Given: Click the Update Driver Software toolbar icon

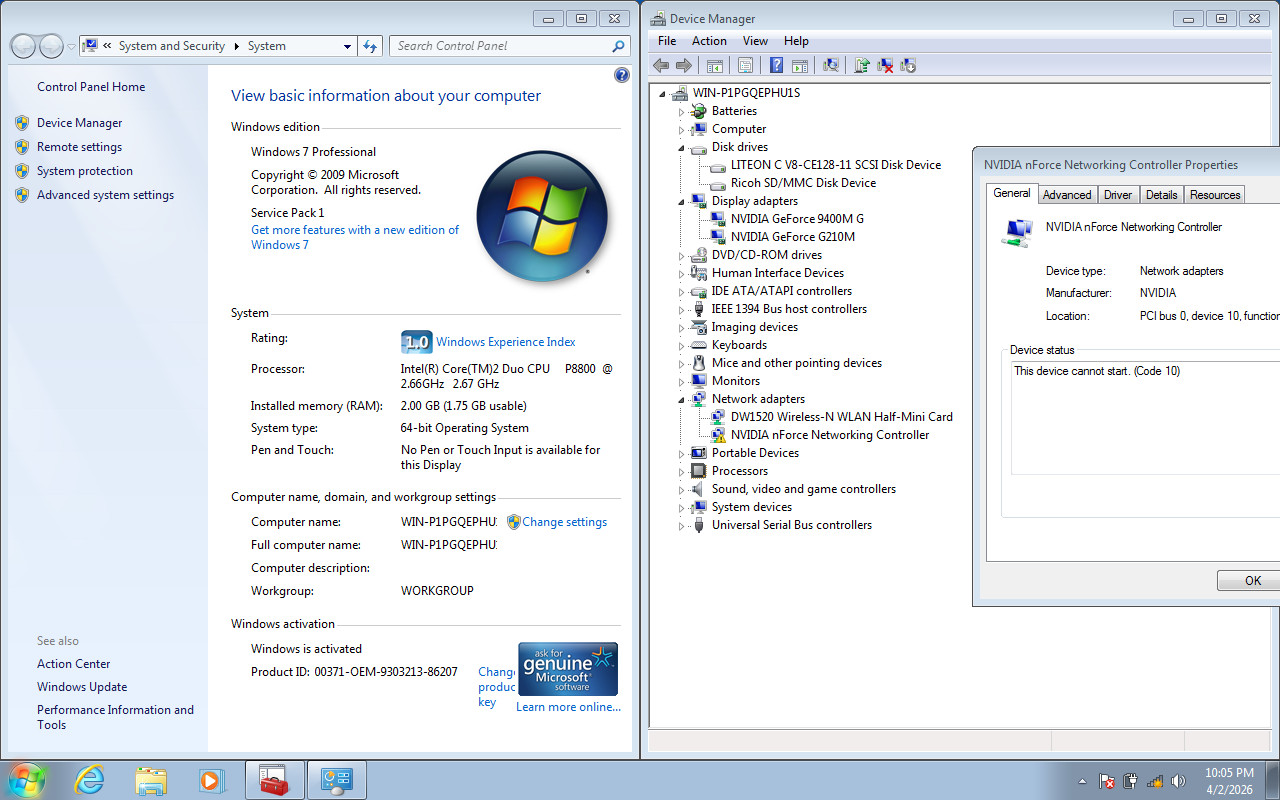Looking at the screenshot, I should 862,65.
